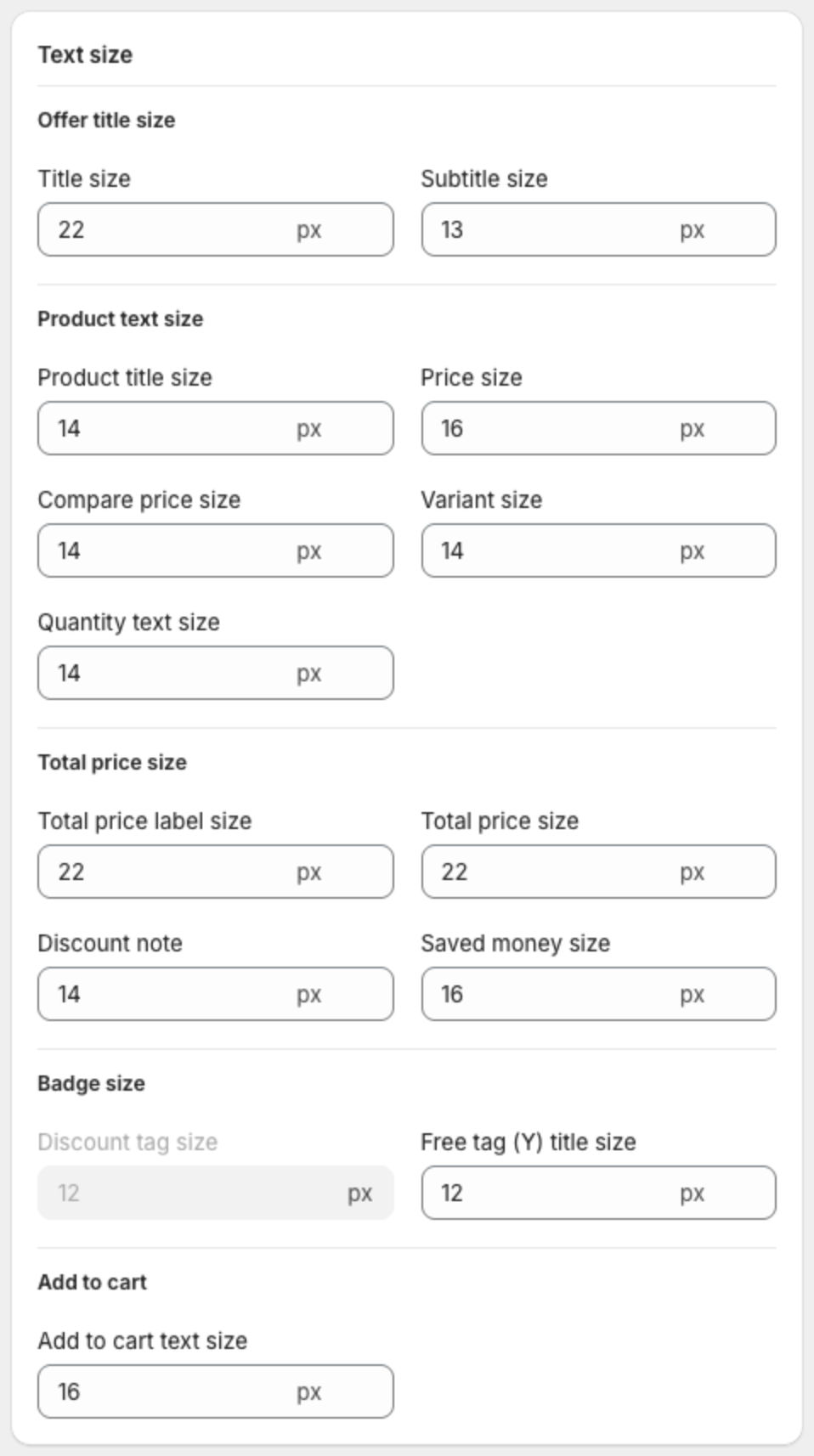Click the 'Add to cart text size' label

point(143,1340)
